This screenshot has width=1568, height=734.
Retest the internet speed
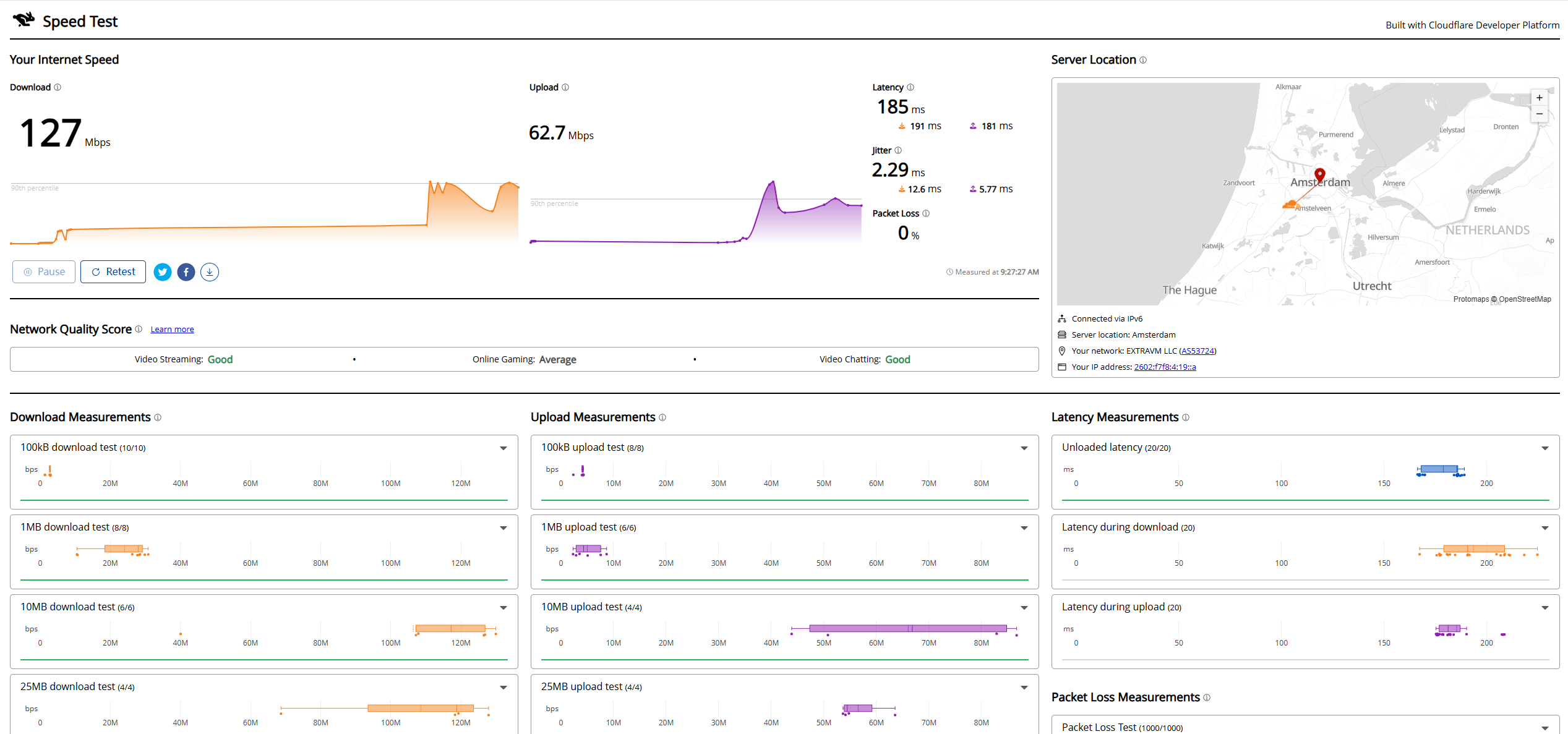[113, 272]
